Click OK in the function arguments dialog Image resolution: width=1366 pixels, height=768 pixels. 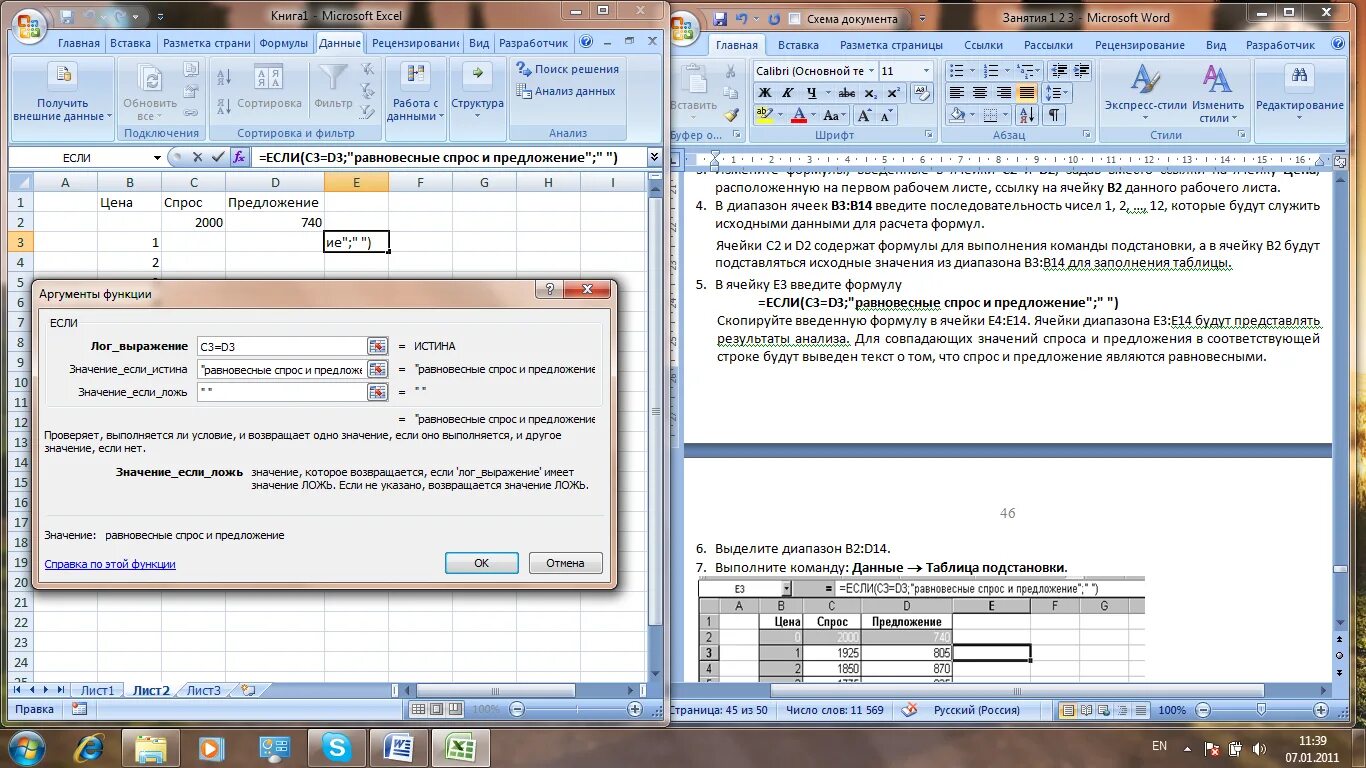tap(481, 563)
